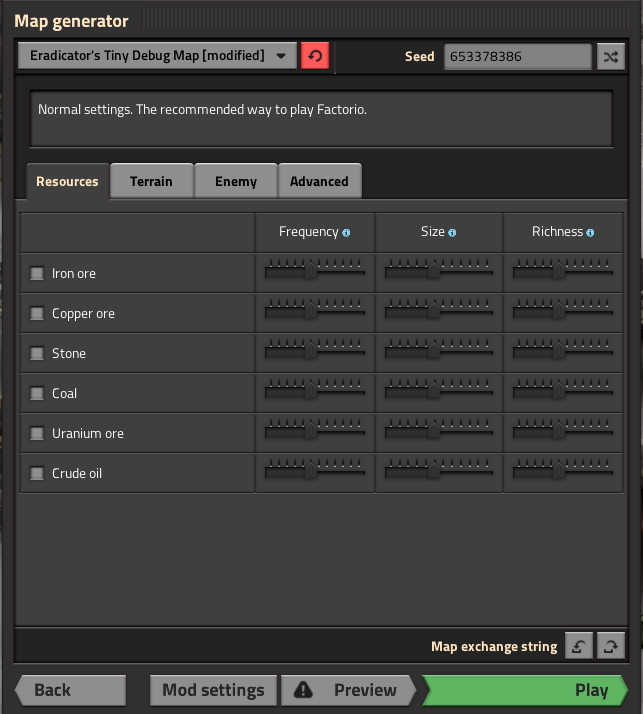Image resolution: width=643 pixels, height=714 pixels.
Task: Toggle the Copper ore checkbox
Action: pyautogui.click(x=37, y=313)
